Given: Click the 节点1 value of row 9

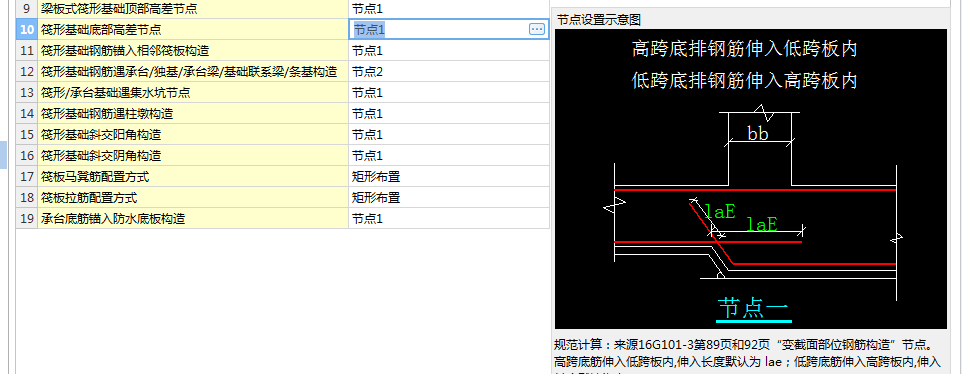Looking at the screenshot, I should coord(448,9).
